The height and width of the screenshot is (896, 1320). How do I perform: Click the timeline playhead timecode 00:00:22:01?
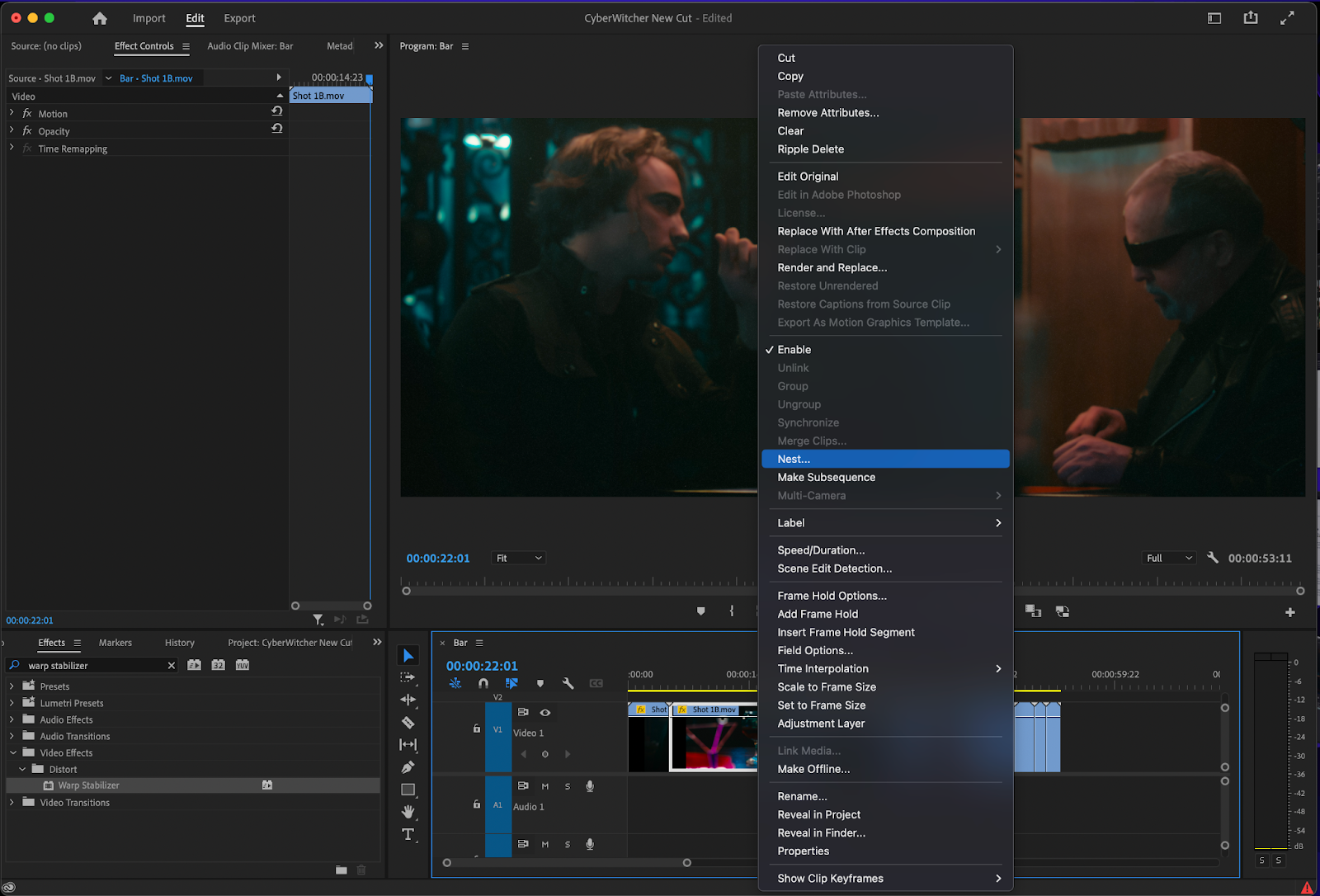(x=482, y=666)
